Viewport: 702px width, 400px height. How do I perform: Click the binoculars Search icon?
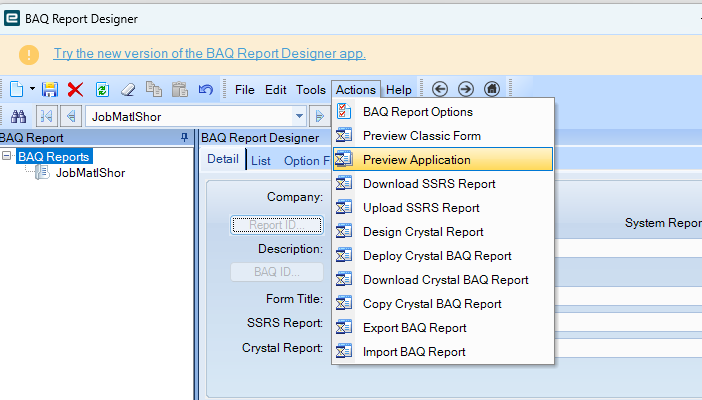pos(18,115)
